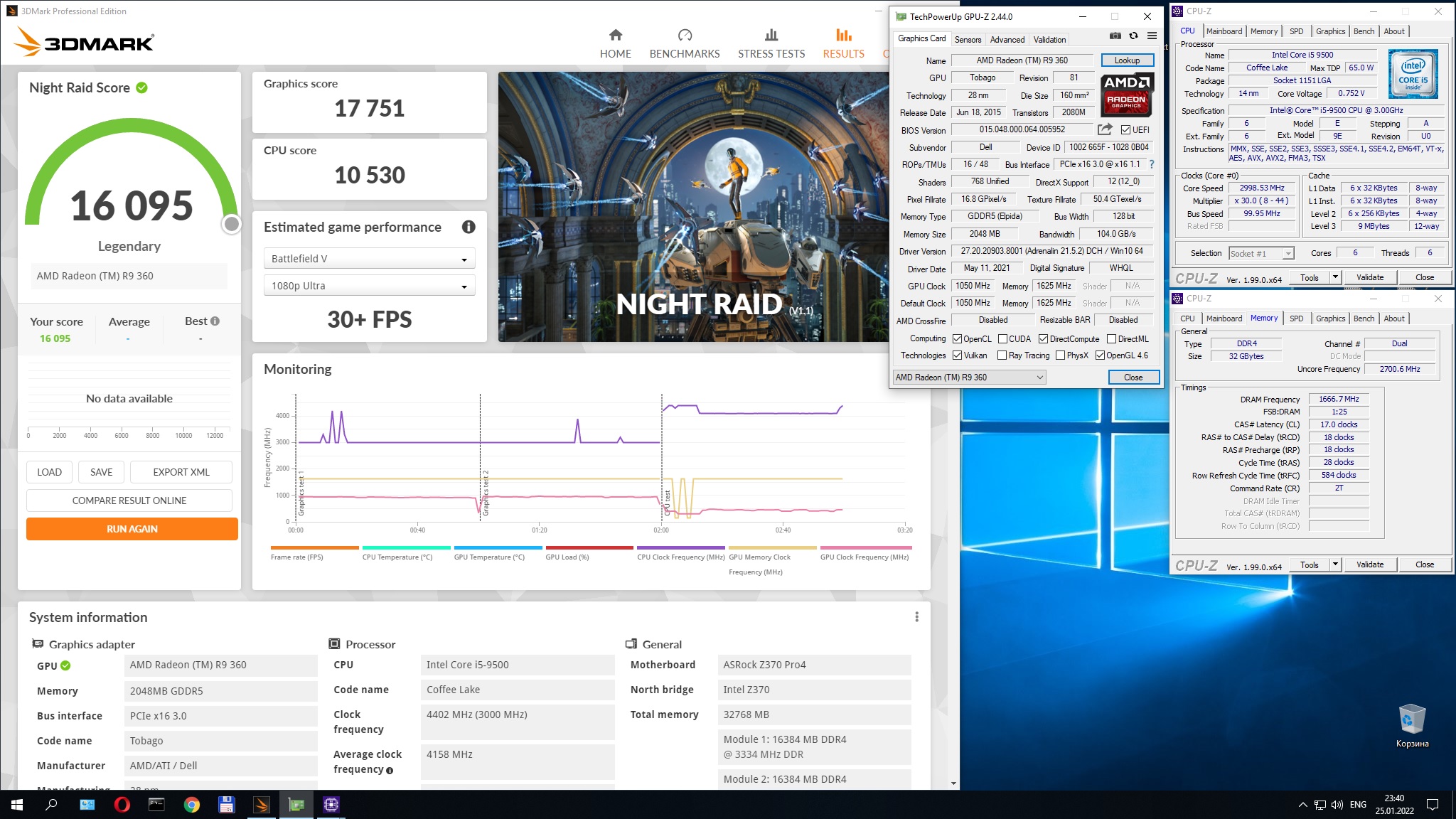Click the Night Raid preview image
Screen dimensions: 1456x819
(693, 207)
